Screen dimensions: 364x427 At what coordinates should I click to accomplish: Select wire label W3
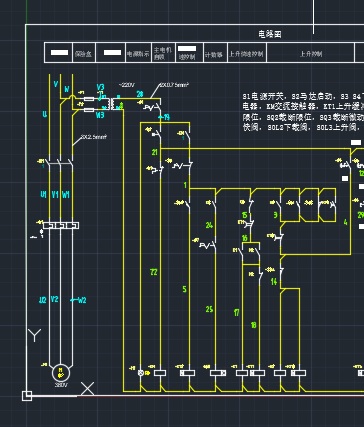(100, 115)
